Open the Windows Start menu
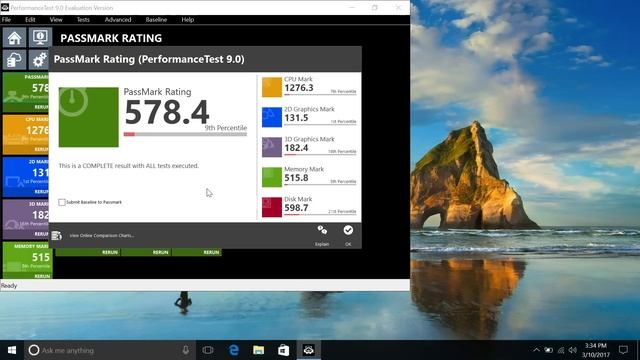Viewport: 640px width, 360px height. [12, 350]
